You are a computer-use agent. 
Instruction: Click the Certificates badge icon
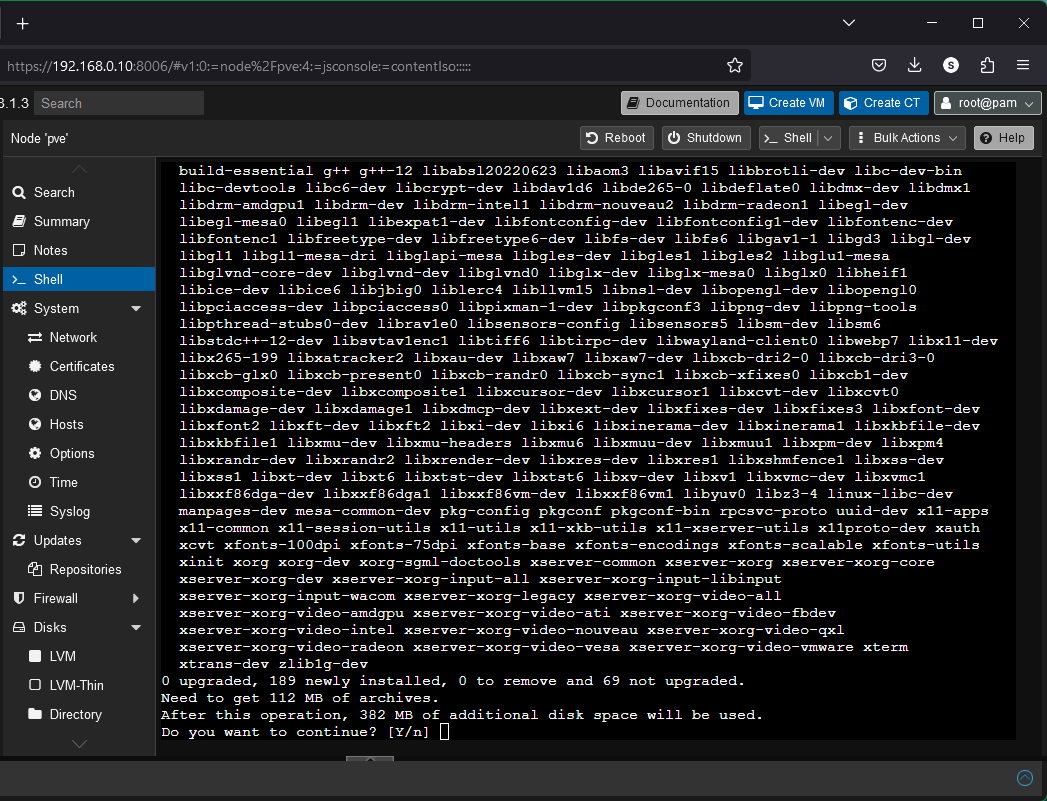35,366
